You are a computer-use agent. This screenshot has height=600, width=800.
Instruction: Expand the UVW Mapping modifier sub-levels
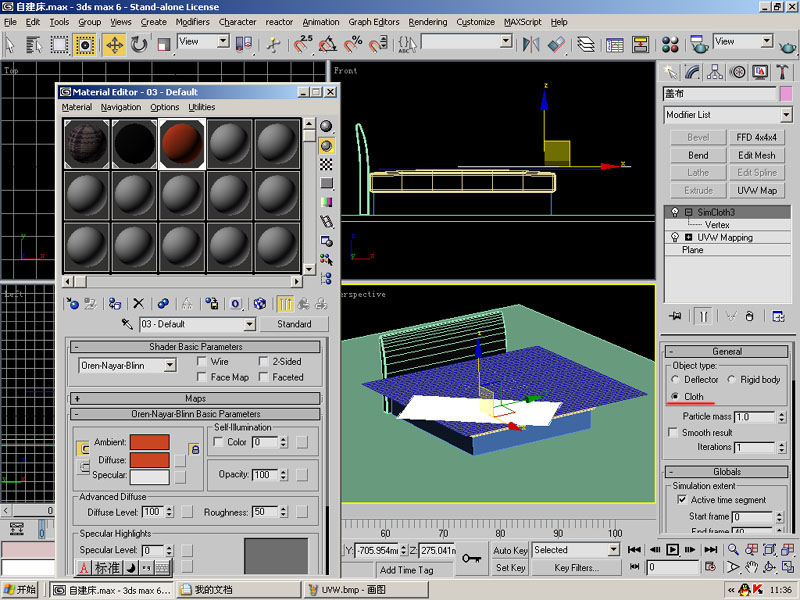[689, 237]
